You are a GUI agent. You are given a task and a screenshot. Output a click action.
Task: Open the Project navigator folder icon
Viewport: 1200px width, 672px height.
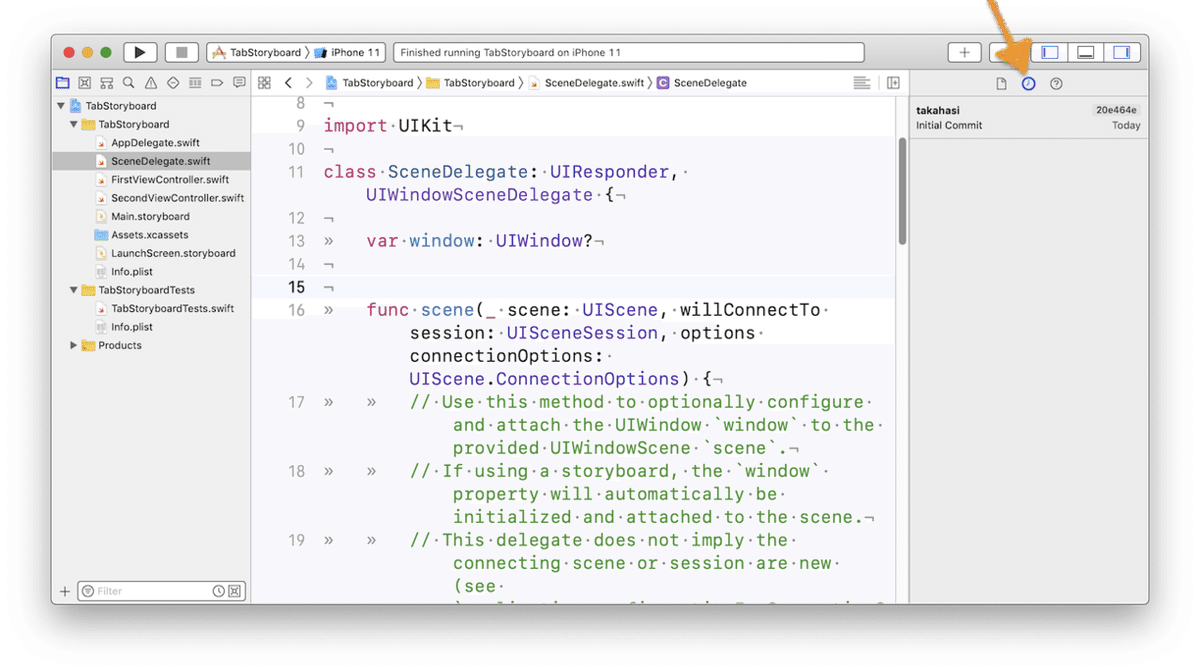63,83
